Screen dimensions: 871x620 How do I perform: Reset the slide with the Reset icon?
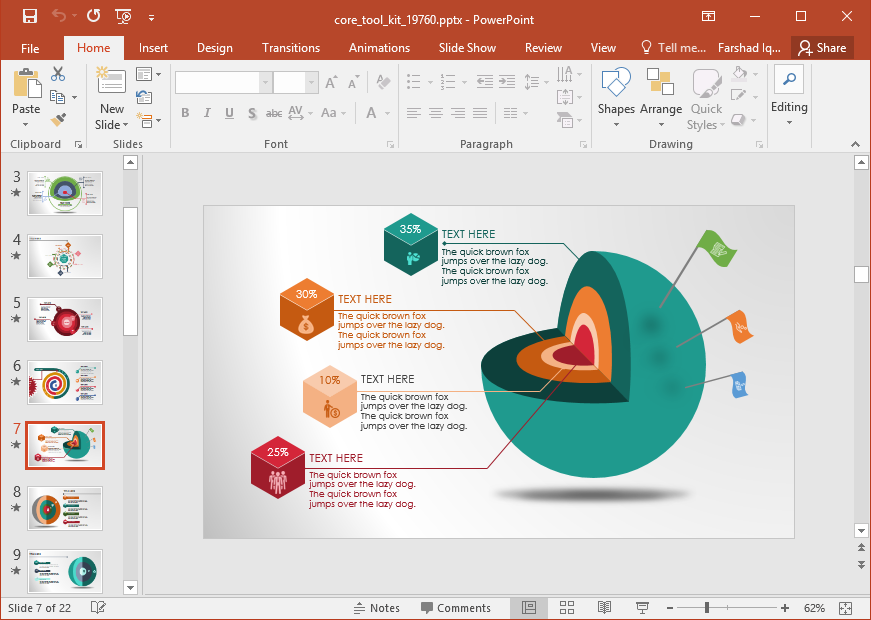point(144,97)
